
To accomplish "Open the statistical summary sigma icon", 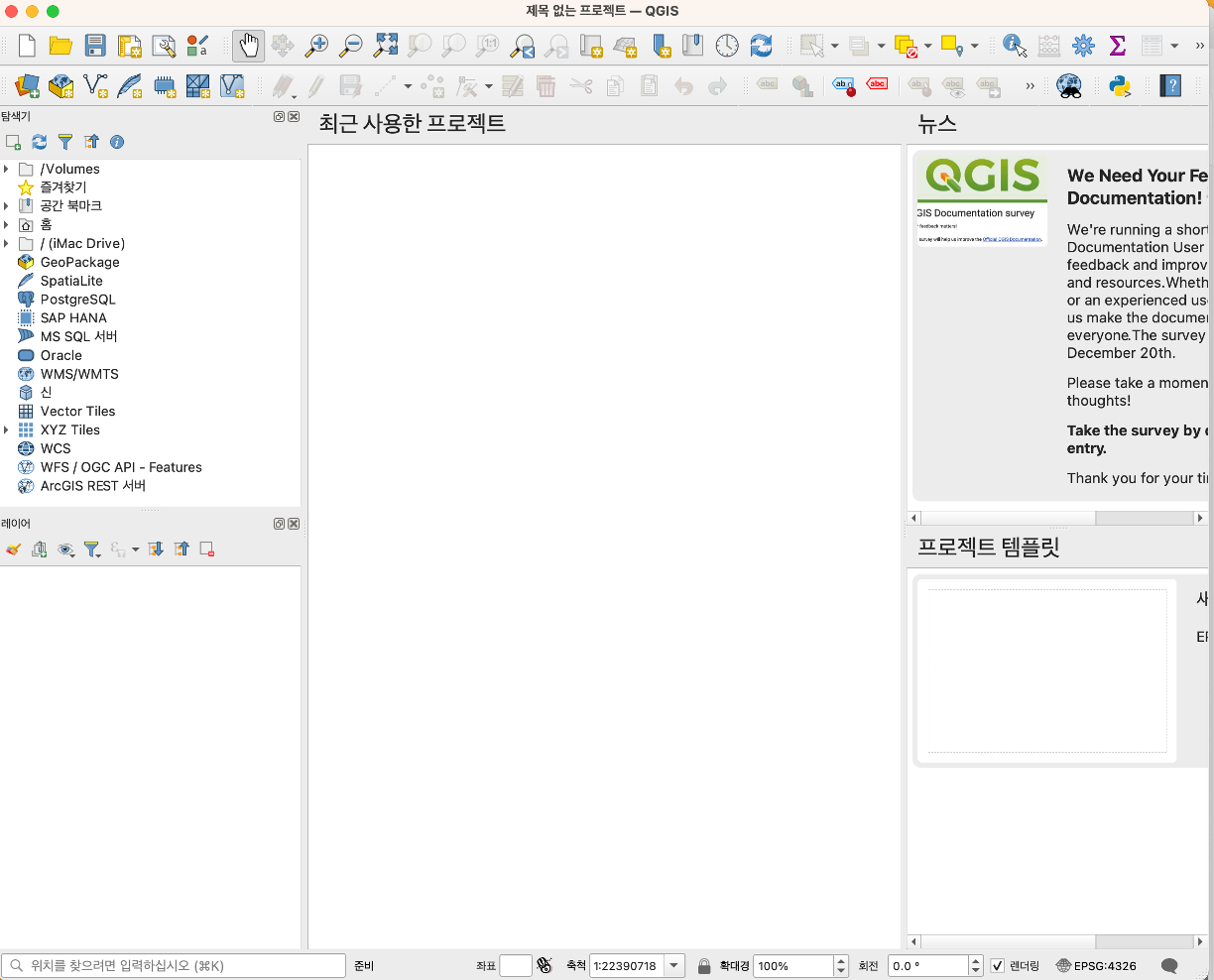I will point(1118,46).
